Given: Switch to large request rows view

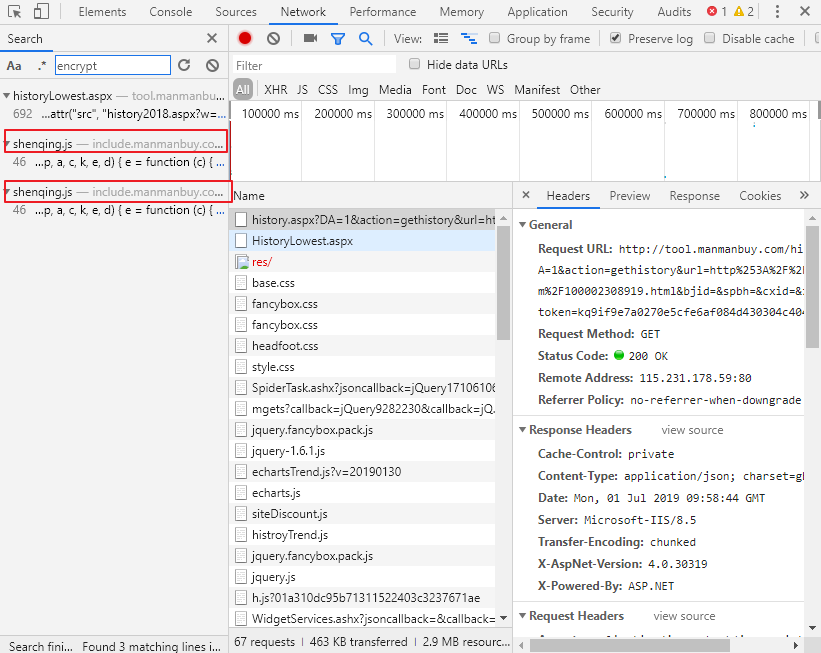Looking at the screenshot, I should click(x=441, y=38).
